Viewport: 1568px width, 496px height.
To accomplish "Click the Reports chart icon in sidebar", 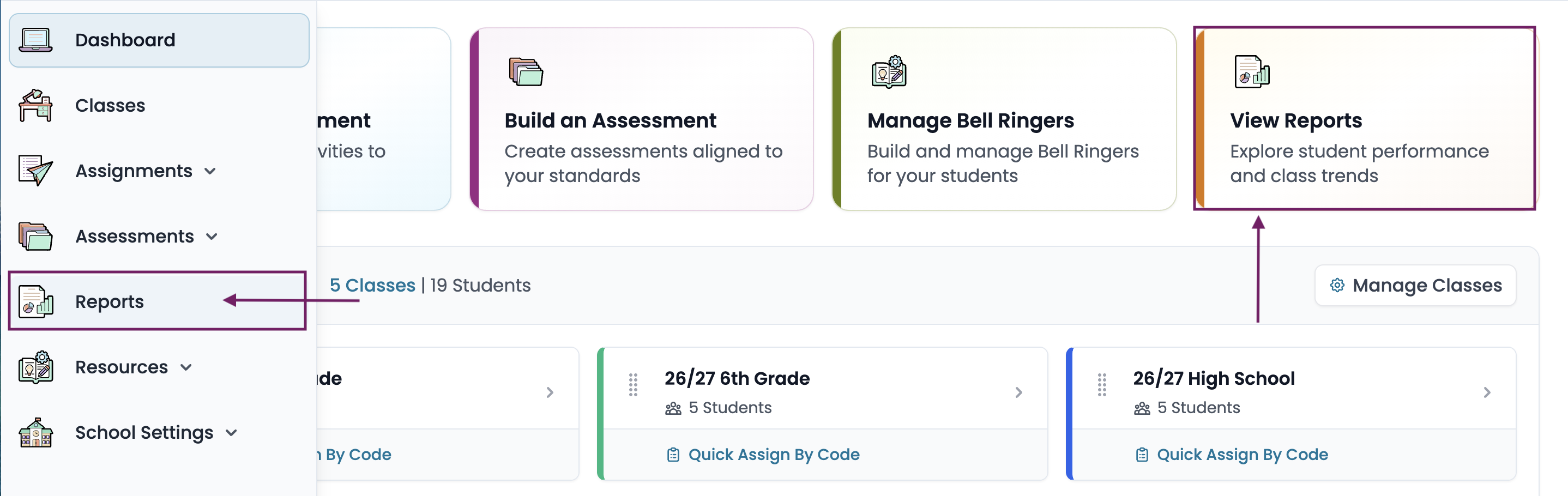I will point(35,301).
